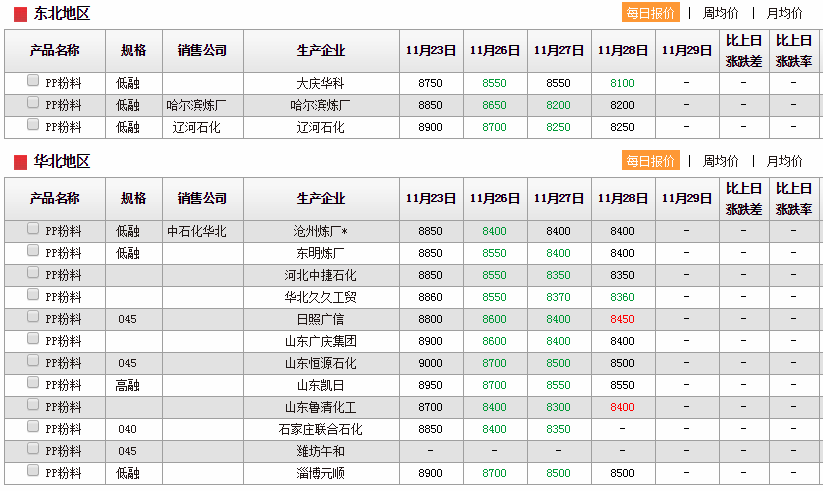Click the red square beside 东北地区

20,14
